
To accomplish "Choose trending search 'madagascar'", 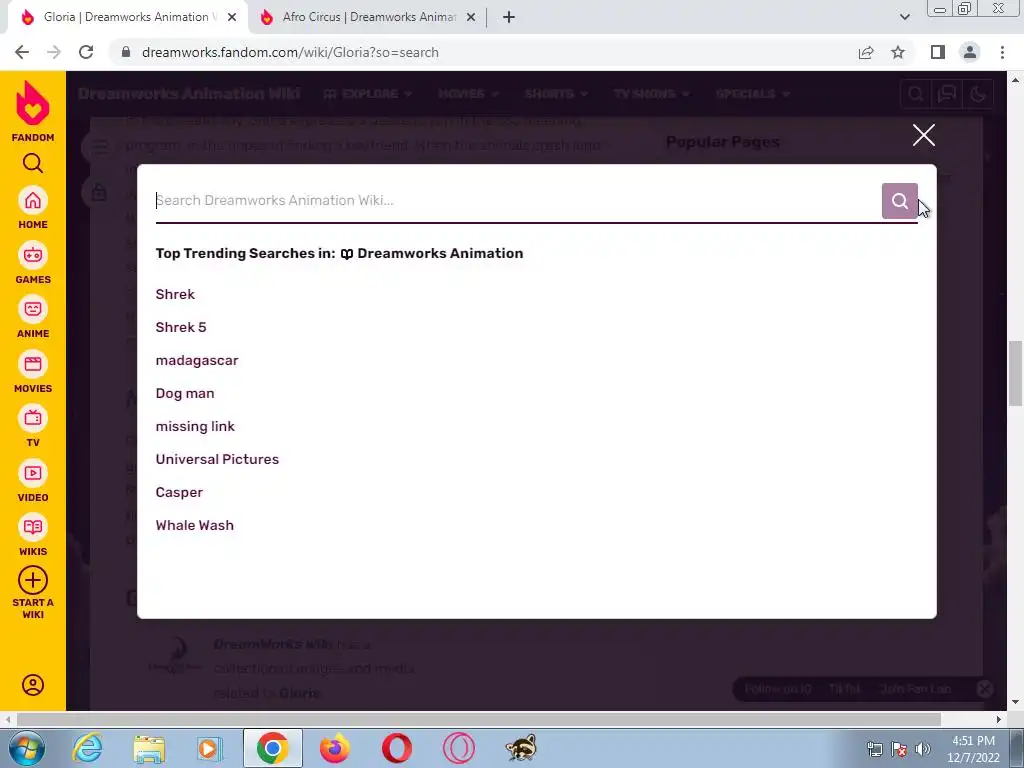I will click(x=197, y=360).
